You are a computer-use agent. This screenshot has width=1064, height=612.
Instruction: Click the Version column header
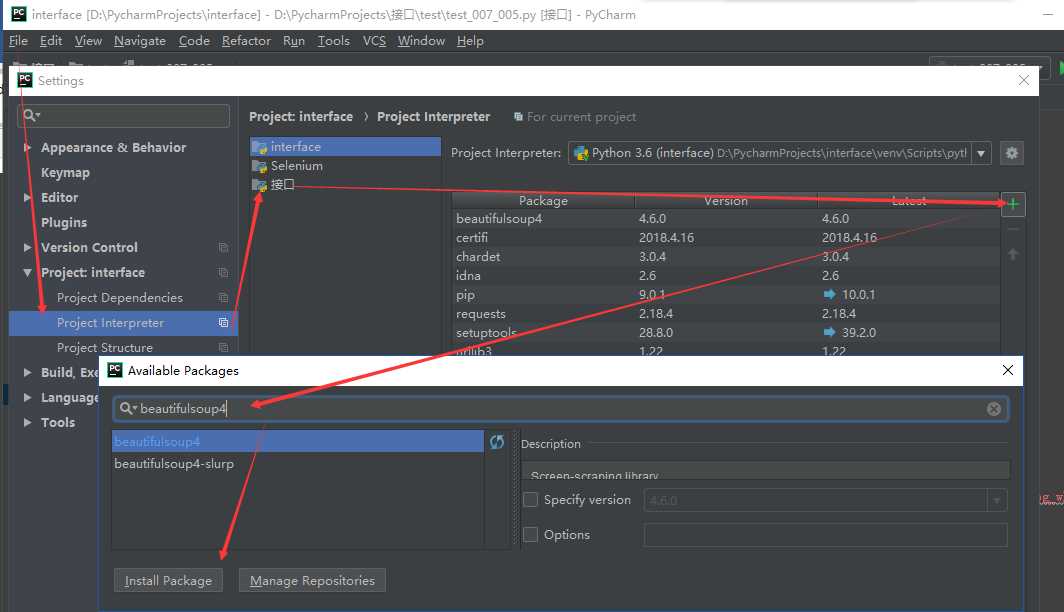[x=726, y=201]
